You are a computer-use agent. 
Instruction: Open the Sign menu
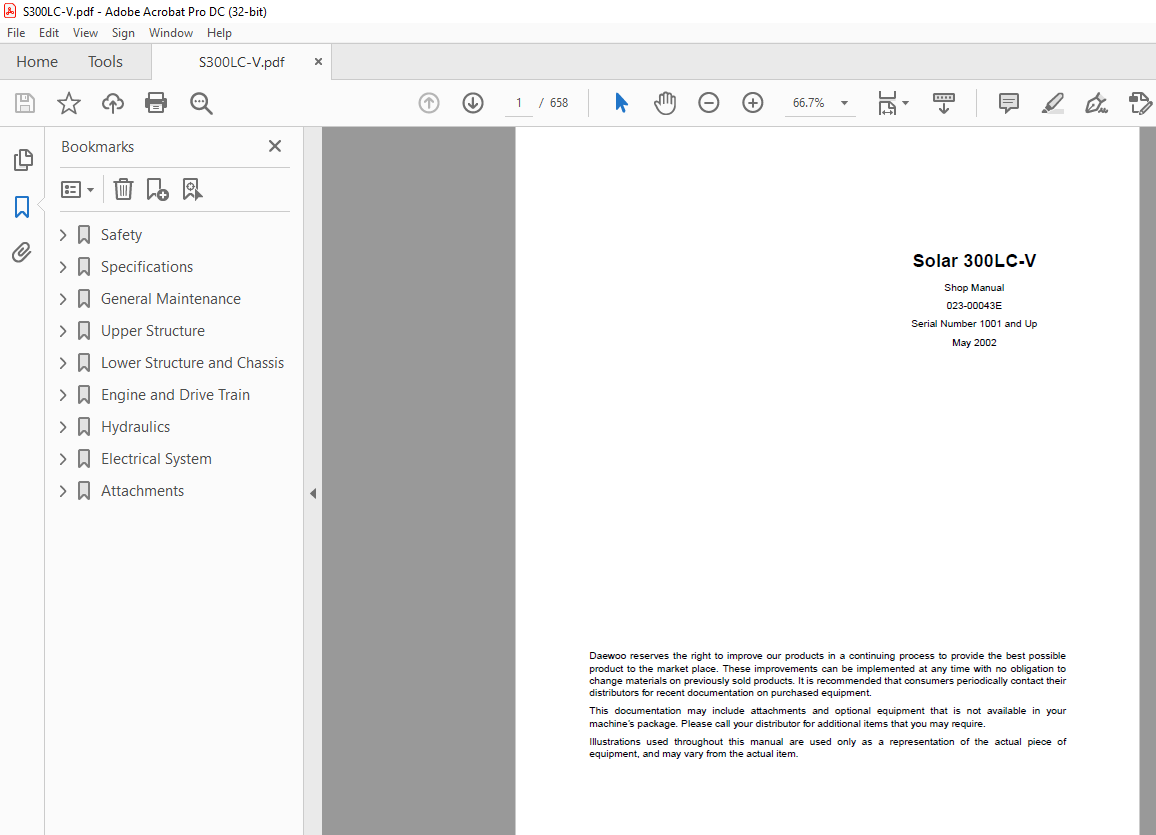coord(123,33)
